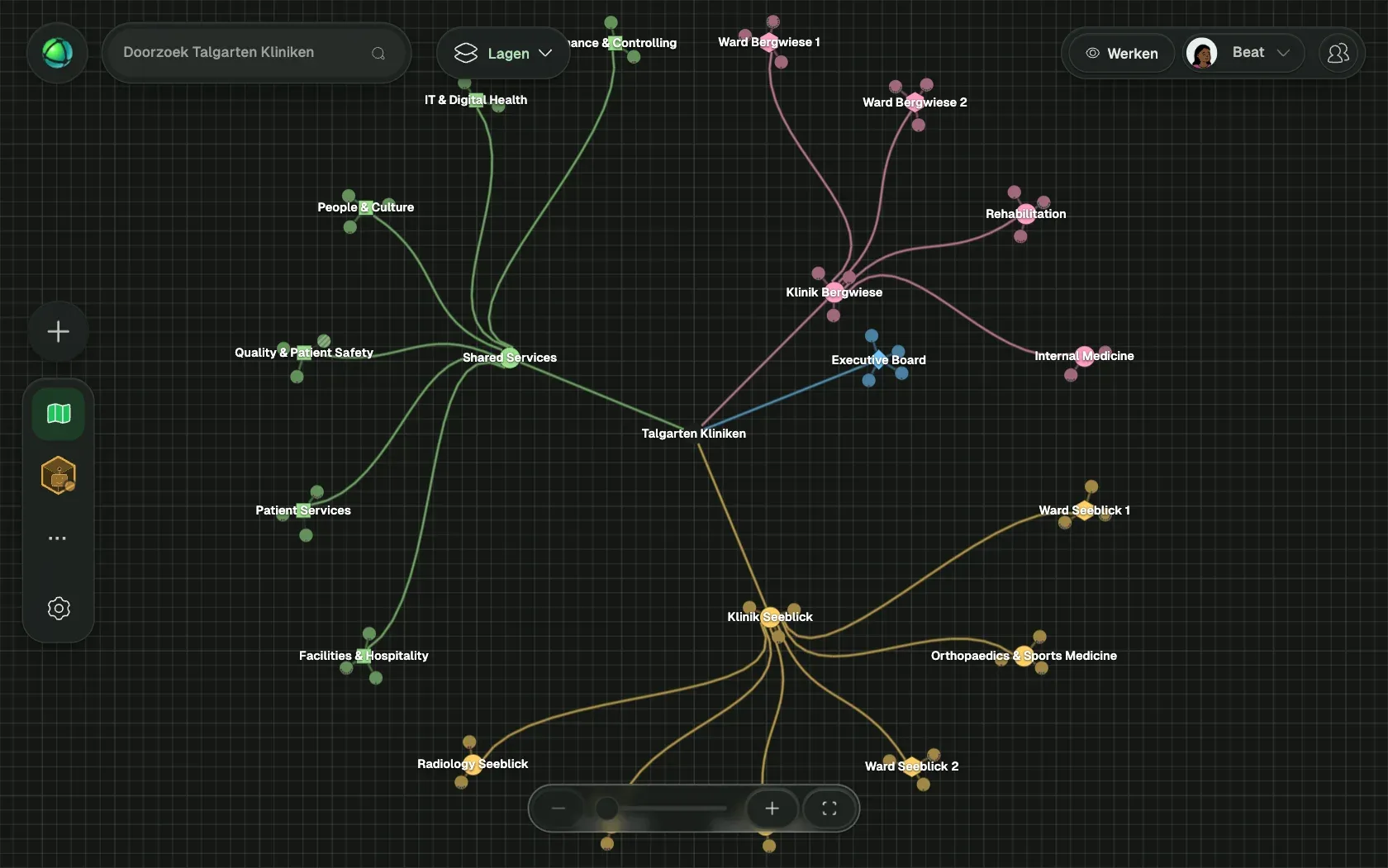The width and height of the screenshot is (1388, 868).
Task: Open settings gear in sidebar
Action: click(x=58, y=608)
